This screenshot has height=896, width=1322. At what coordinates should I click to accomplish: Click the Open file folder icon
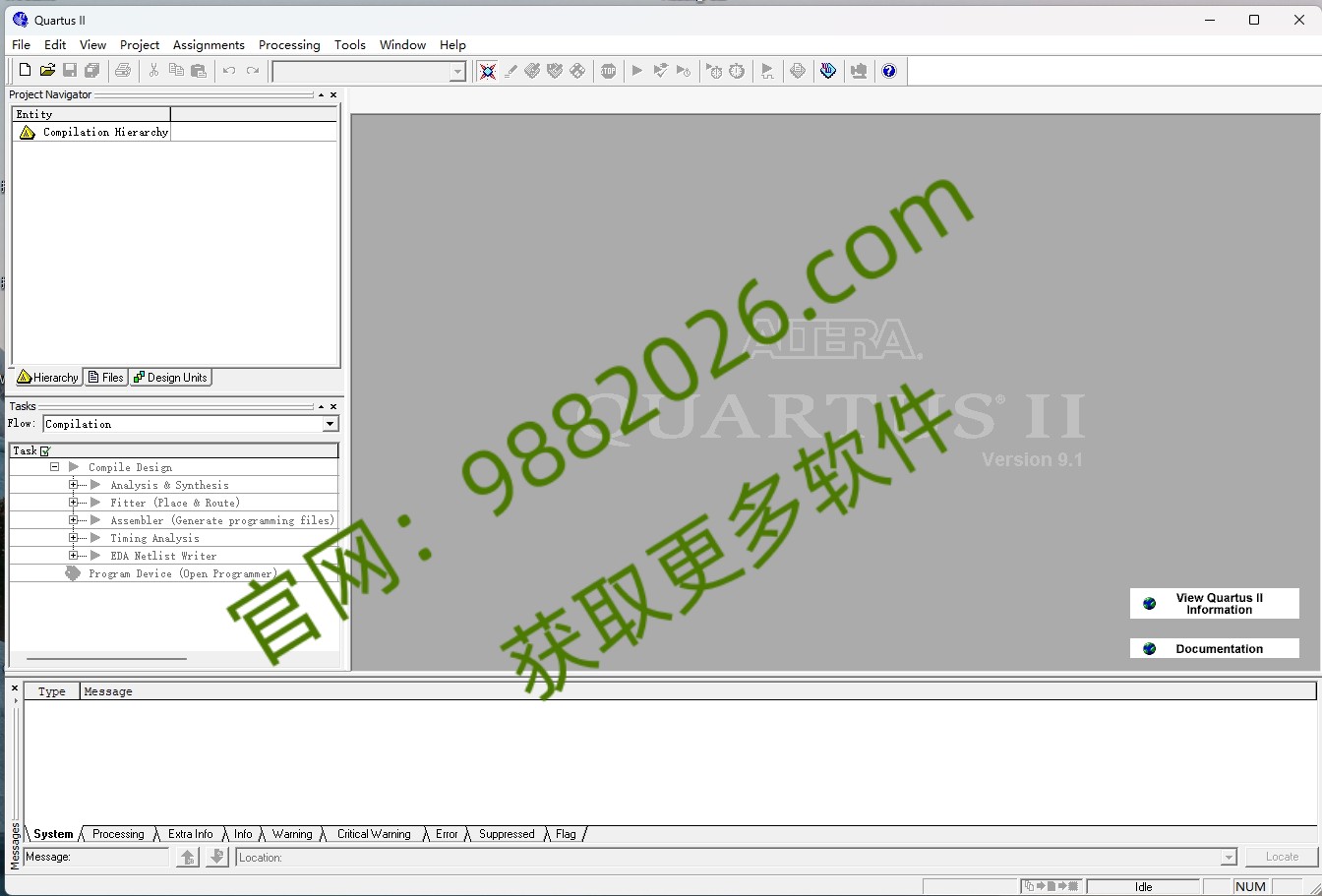point(47,71)
